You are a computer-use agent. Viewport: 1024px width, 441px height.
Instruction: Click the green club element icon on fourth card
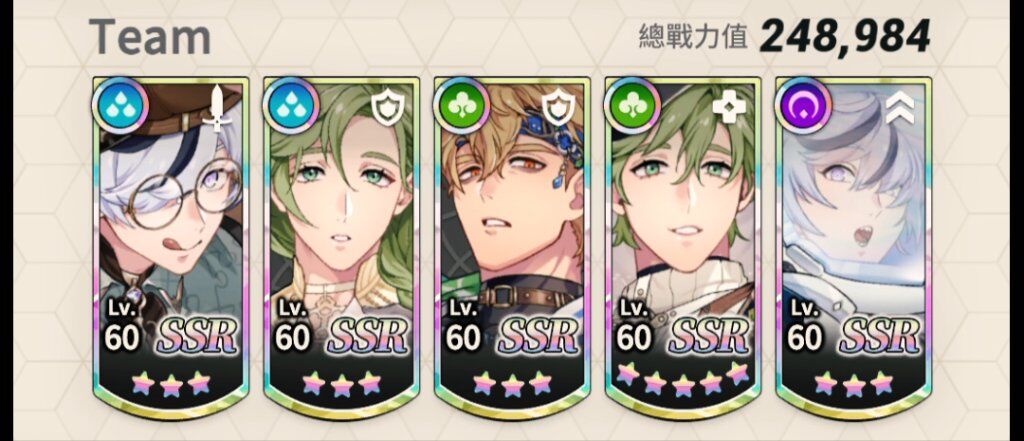(x=633, y=106)
